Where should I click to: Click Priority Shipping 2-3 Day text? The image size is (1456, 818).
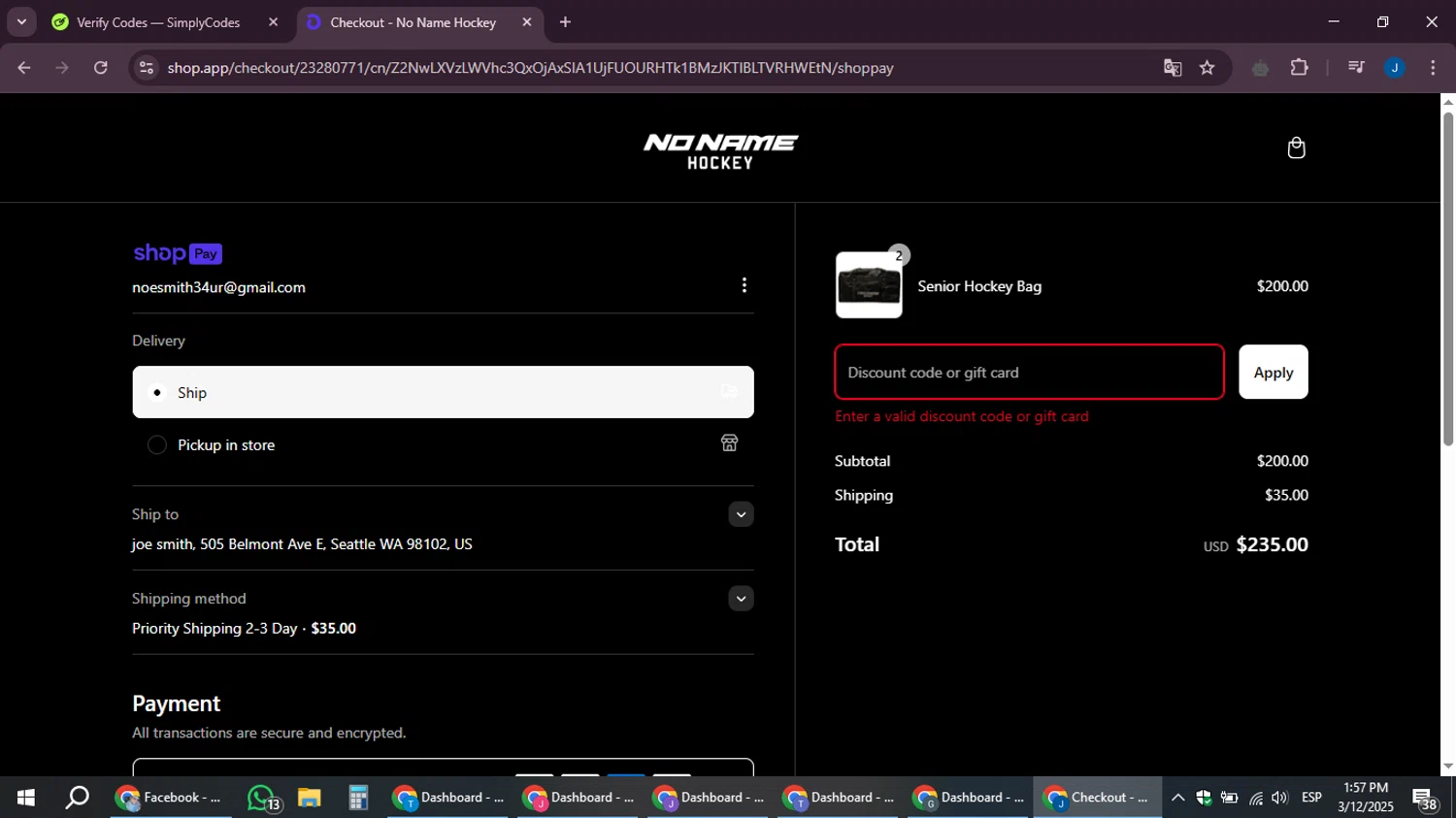(215, 629)
